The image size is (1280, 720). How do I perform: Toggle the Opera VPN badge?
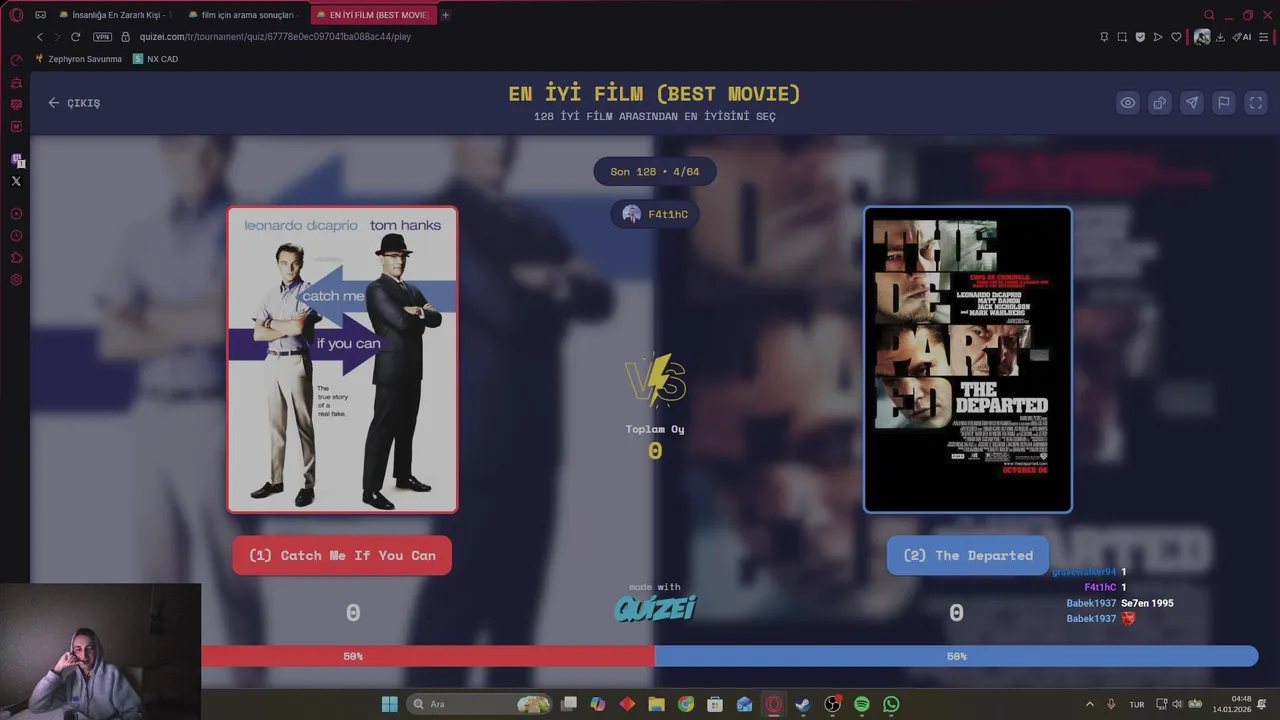(102, 37)
